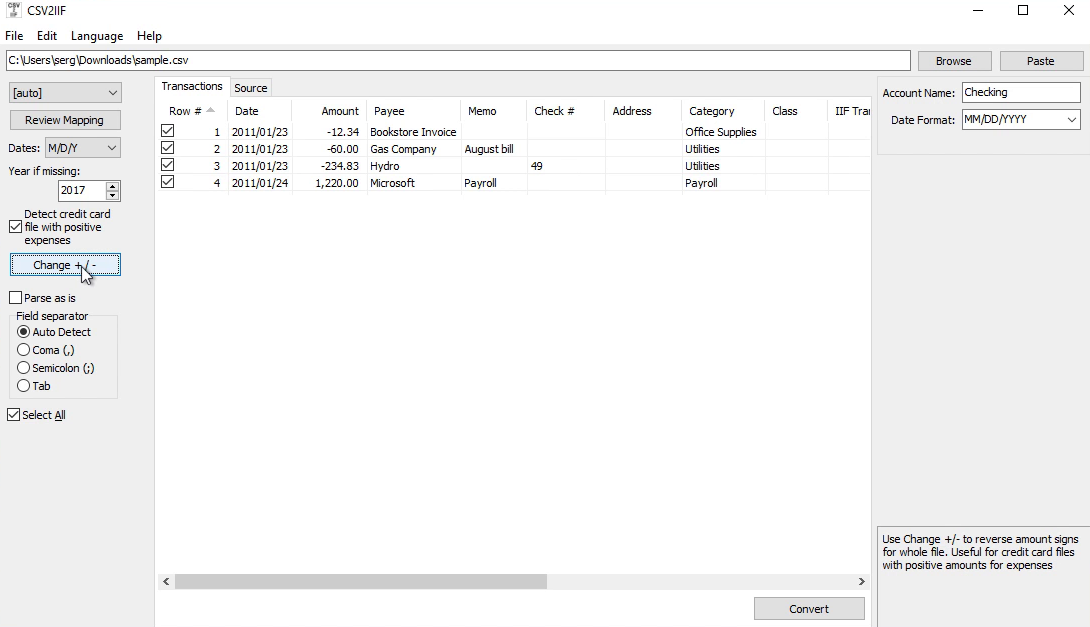The height and width of the screenshot is (627, 1090).
Task: Select Coma field separator
Action: [x=24, y=350]
